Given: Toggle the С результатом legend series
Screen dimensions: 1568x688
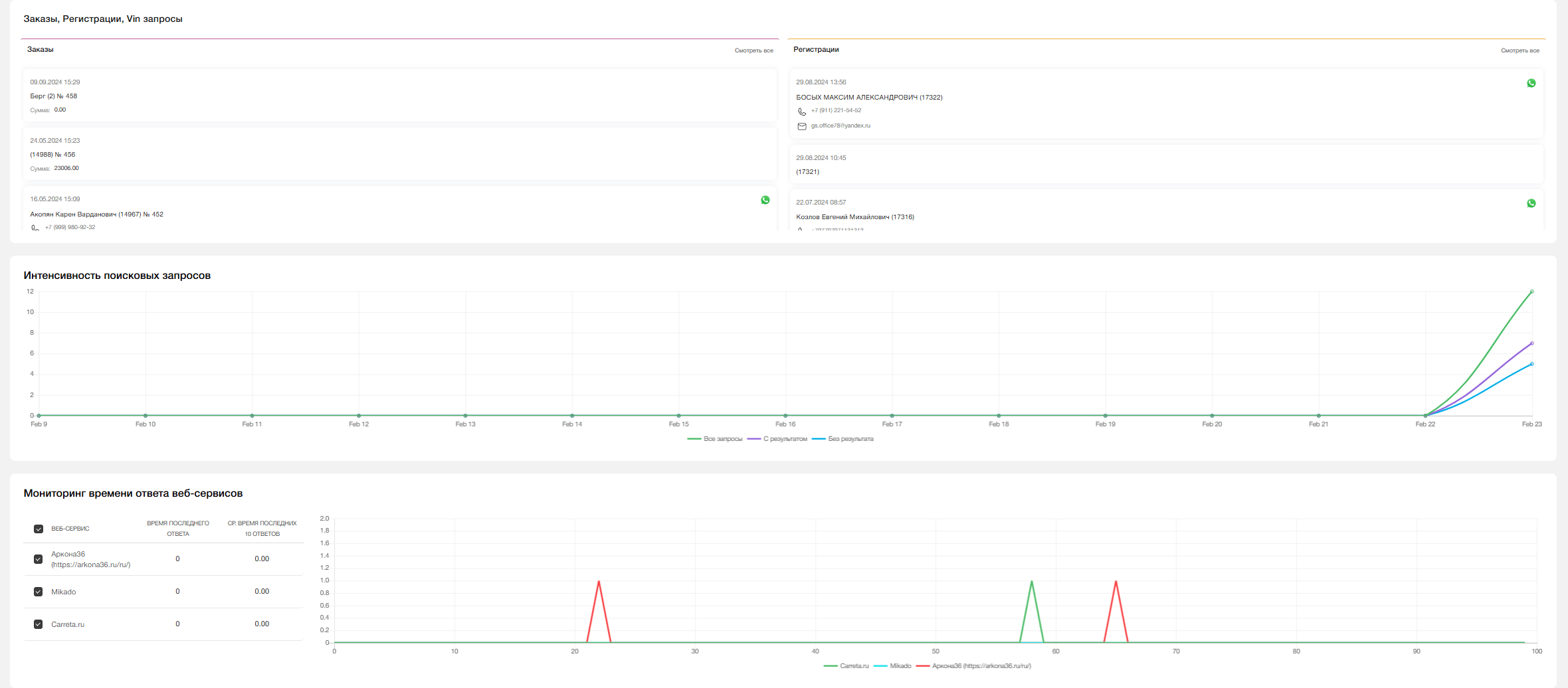Looking at the screenshot, I should click(777, 439).
